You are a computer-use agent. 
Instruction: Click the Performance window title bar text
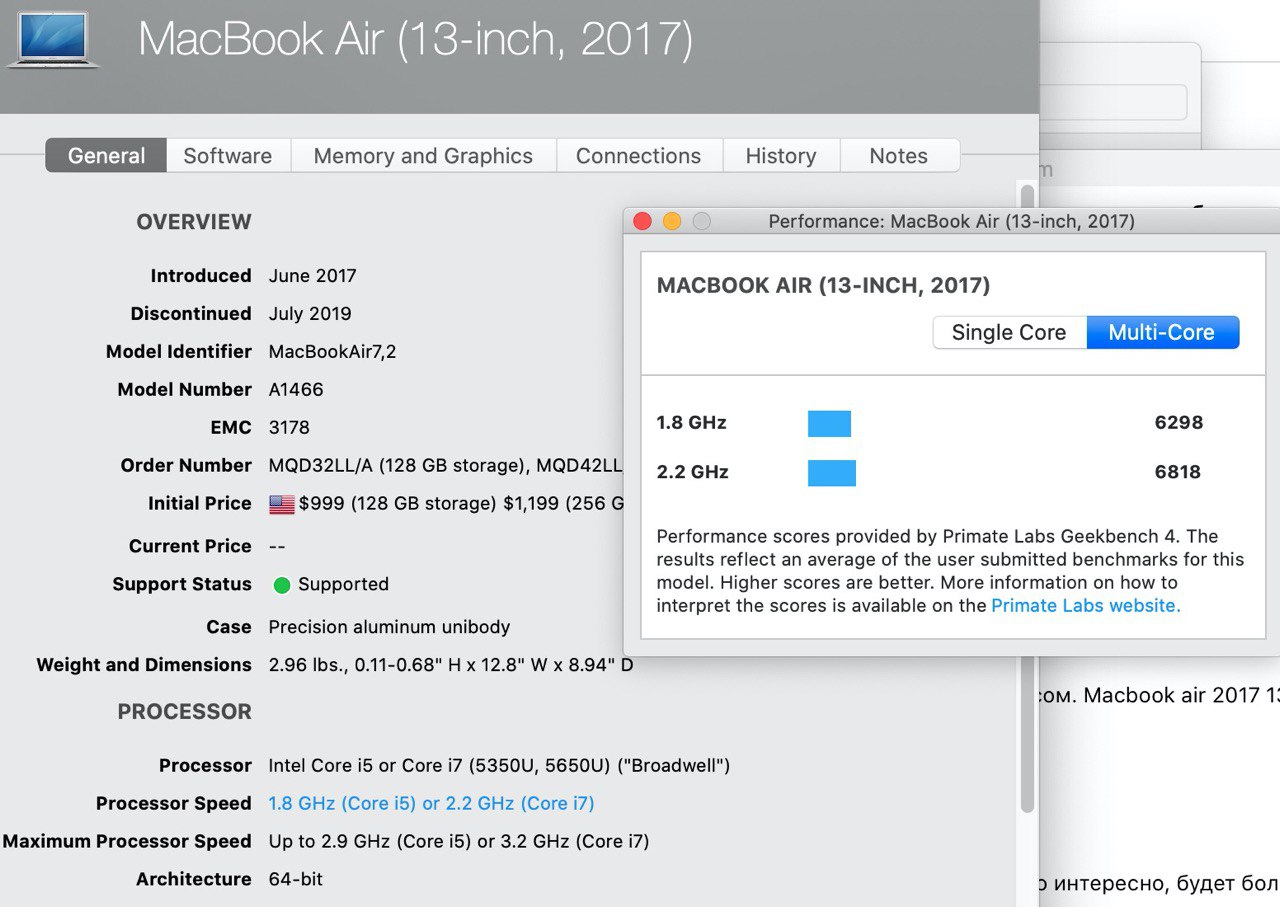coord(951,221)
